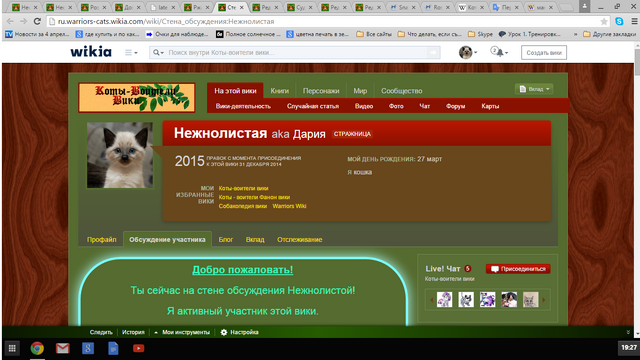Click the СТРАЖНИЦА user tag badge
The image size is (640, 360).
352,134
